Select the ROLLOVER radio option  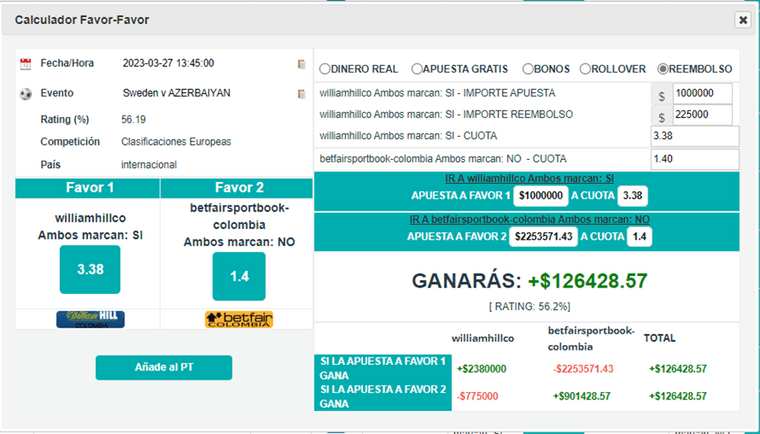[585, 69]
